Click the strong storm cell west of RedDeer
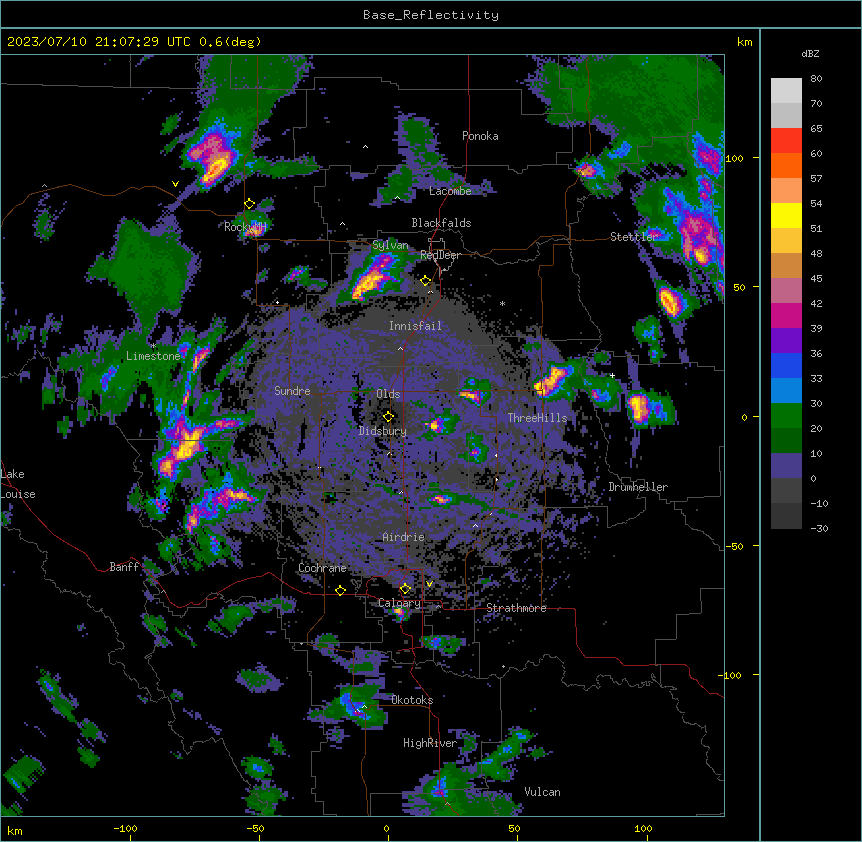This screenshot has width=862, height=842. [x=372, y=278]
